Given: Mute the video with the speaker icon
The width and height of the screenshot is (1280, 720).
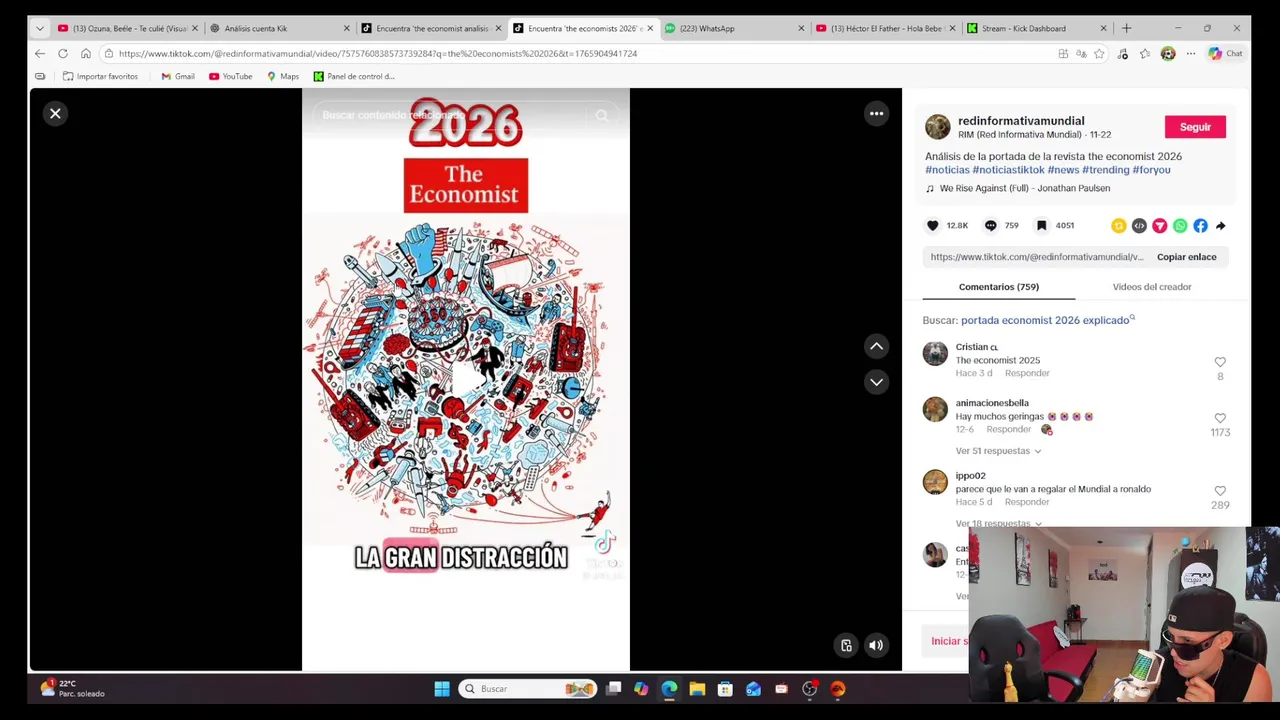Looking at the screenshot, I should [876, 646].
